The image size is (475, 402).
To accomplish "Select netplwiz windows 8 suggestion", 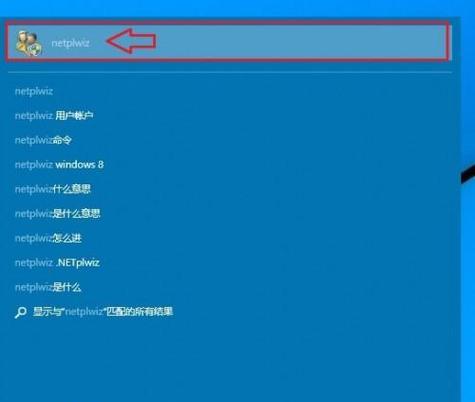I will pos(59,165).
